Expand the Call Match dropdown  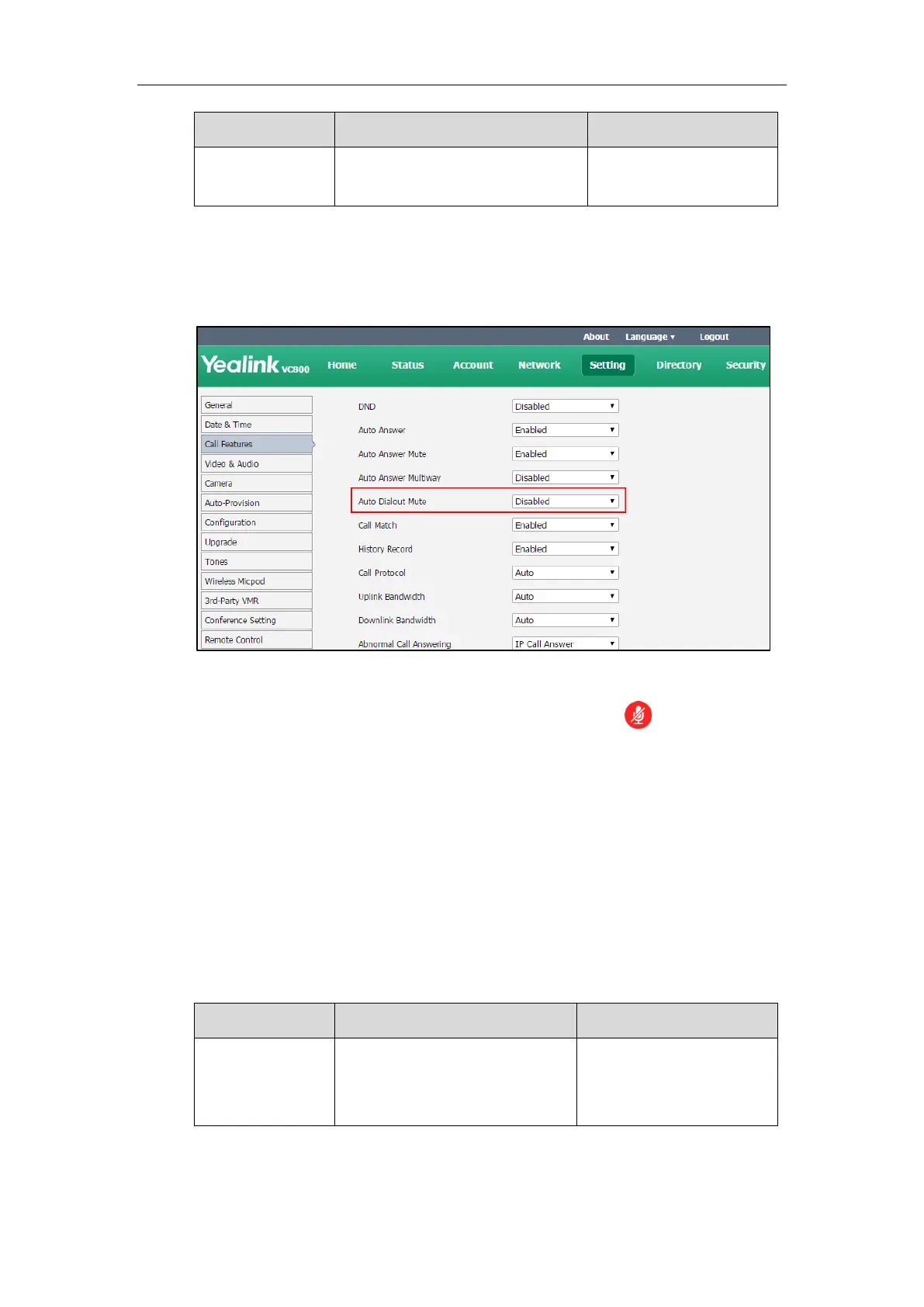pos(566,525)
